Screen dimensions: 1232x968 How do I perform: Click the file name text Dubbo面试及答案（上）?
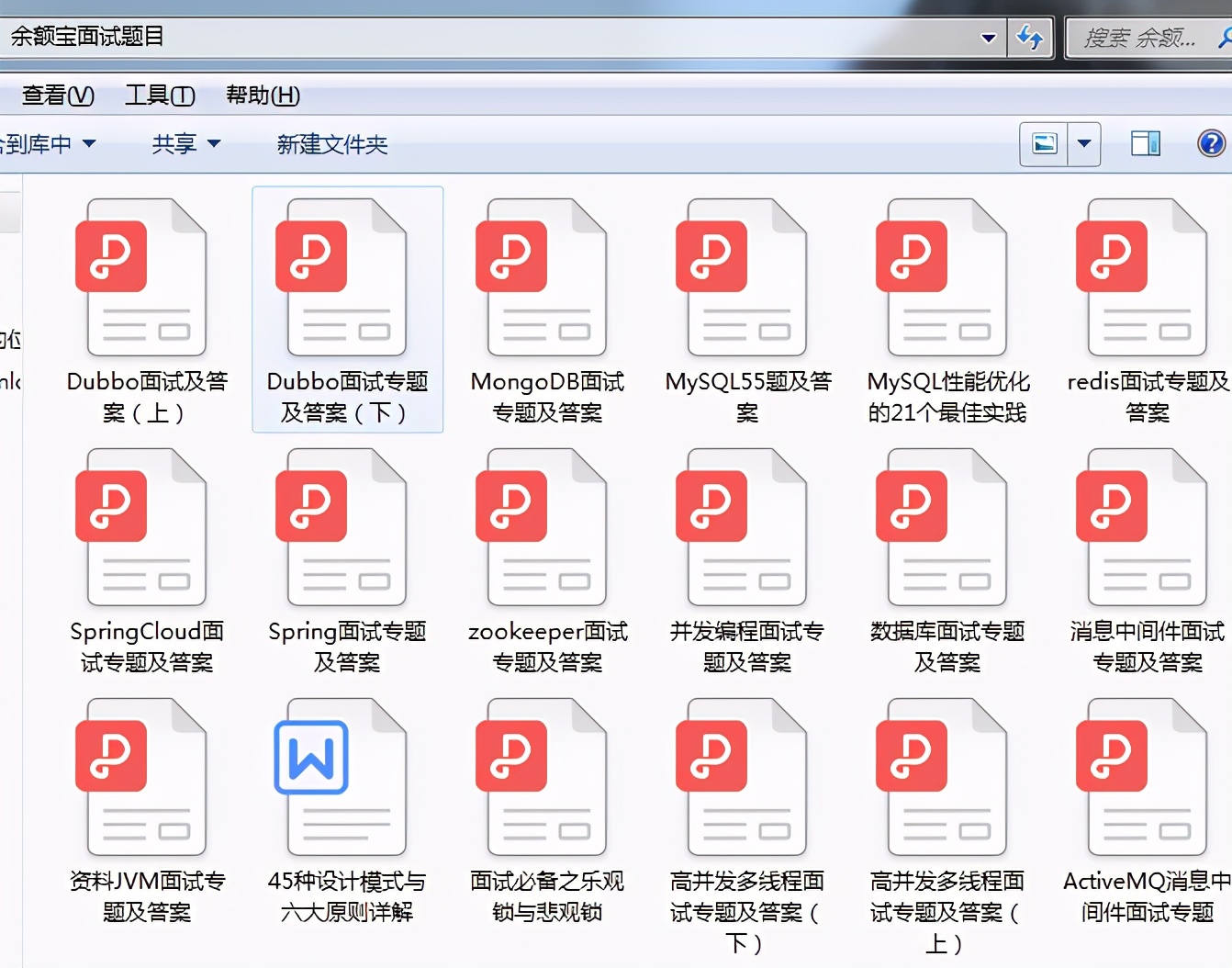click(147, 397)
